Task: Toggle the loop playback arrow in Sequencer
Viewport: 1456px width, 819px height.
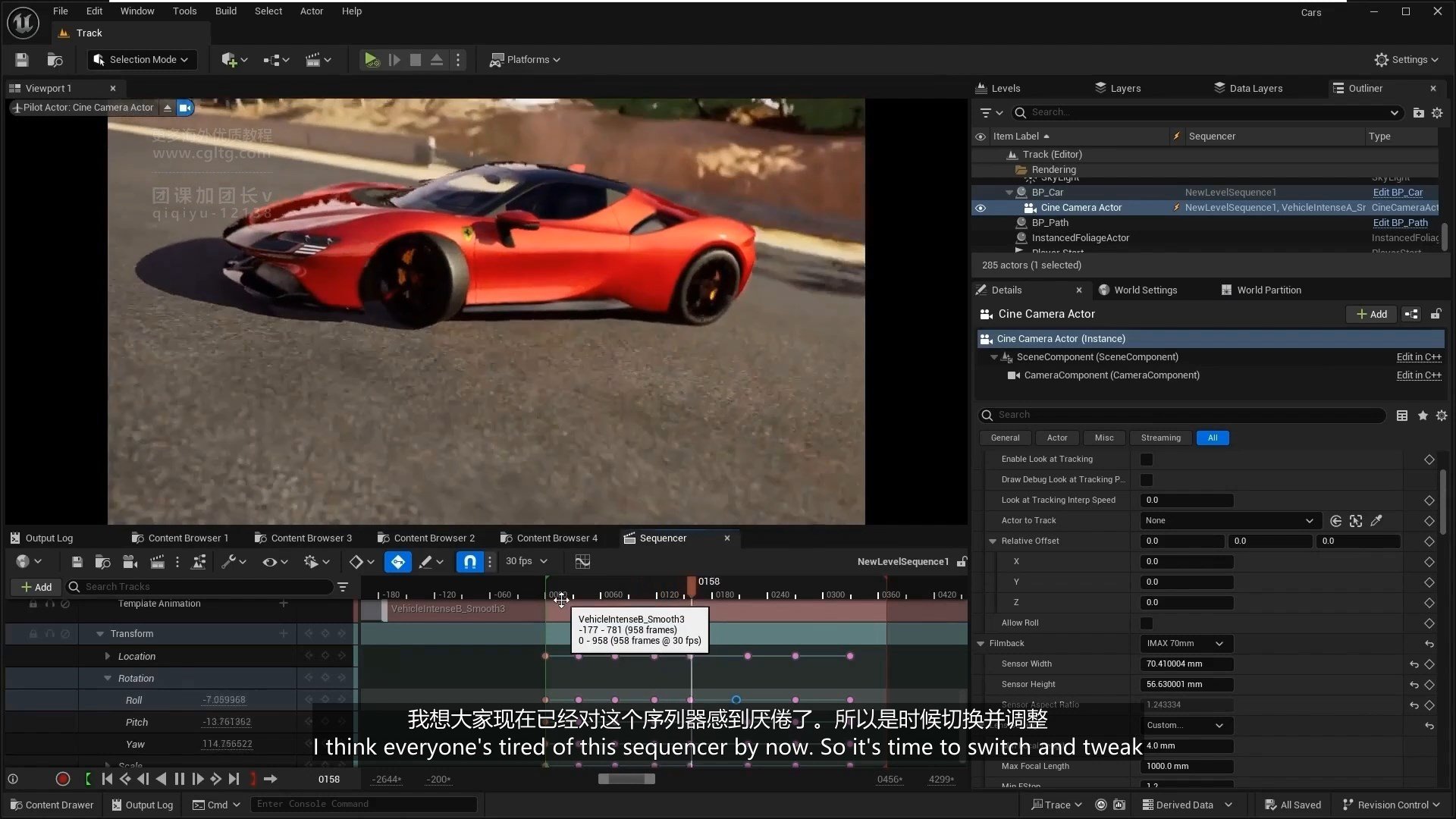Action: pos(270,779)
